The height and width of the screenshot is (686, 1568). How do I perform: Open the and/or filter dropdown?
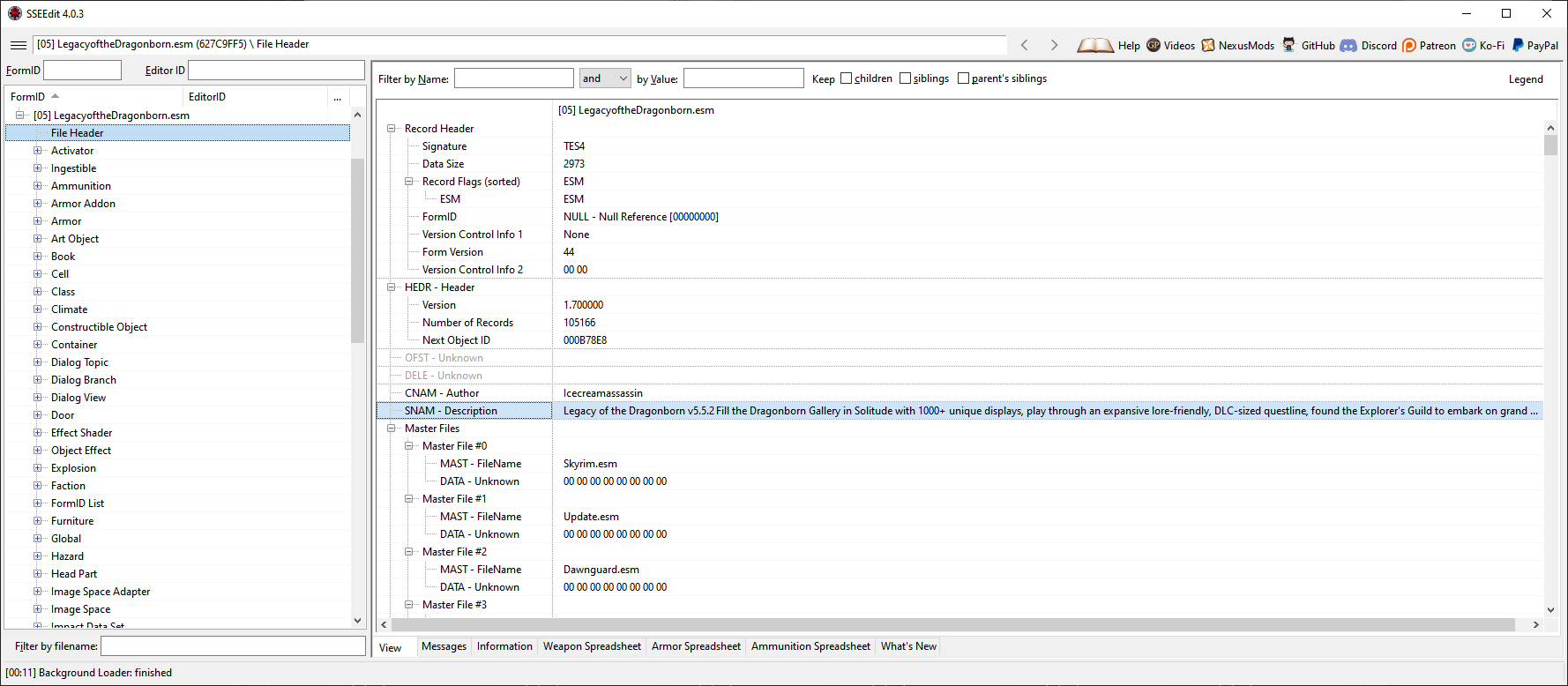click(605, 78)
